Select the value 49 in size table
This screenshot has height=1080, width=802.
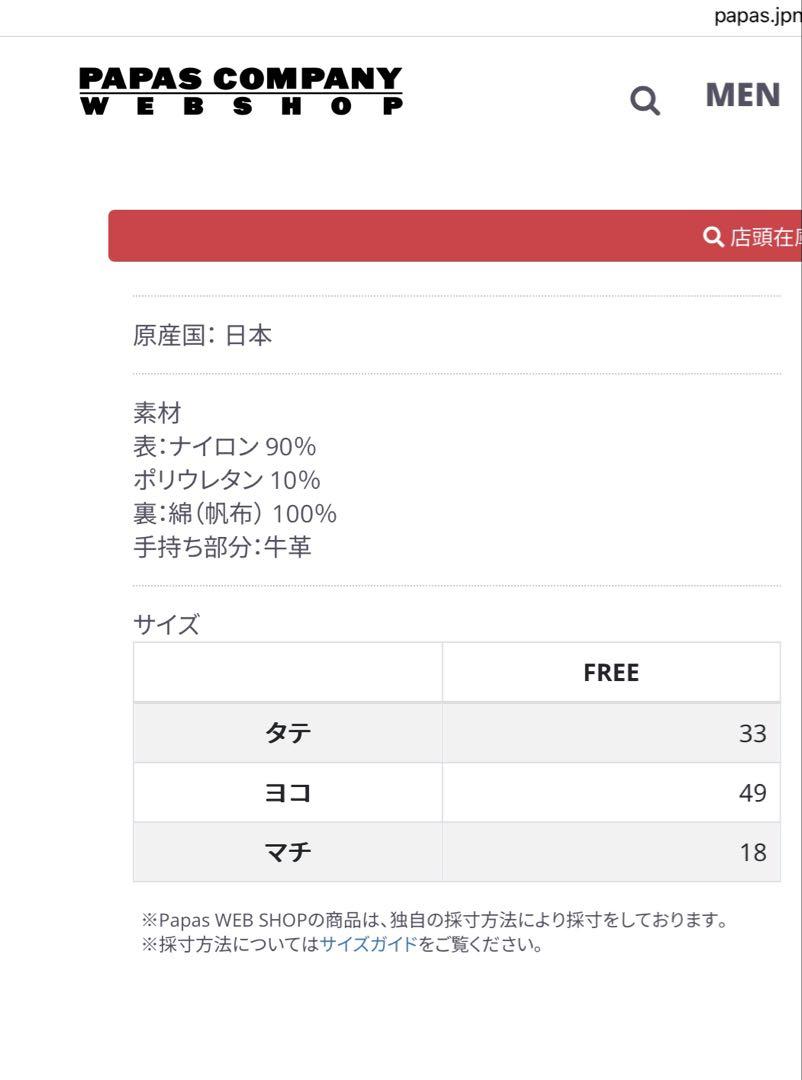tap(752, 793)
